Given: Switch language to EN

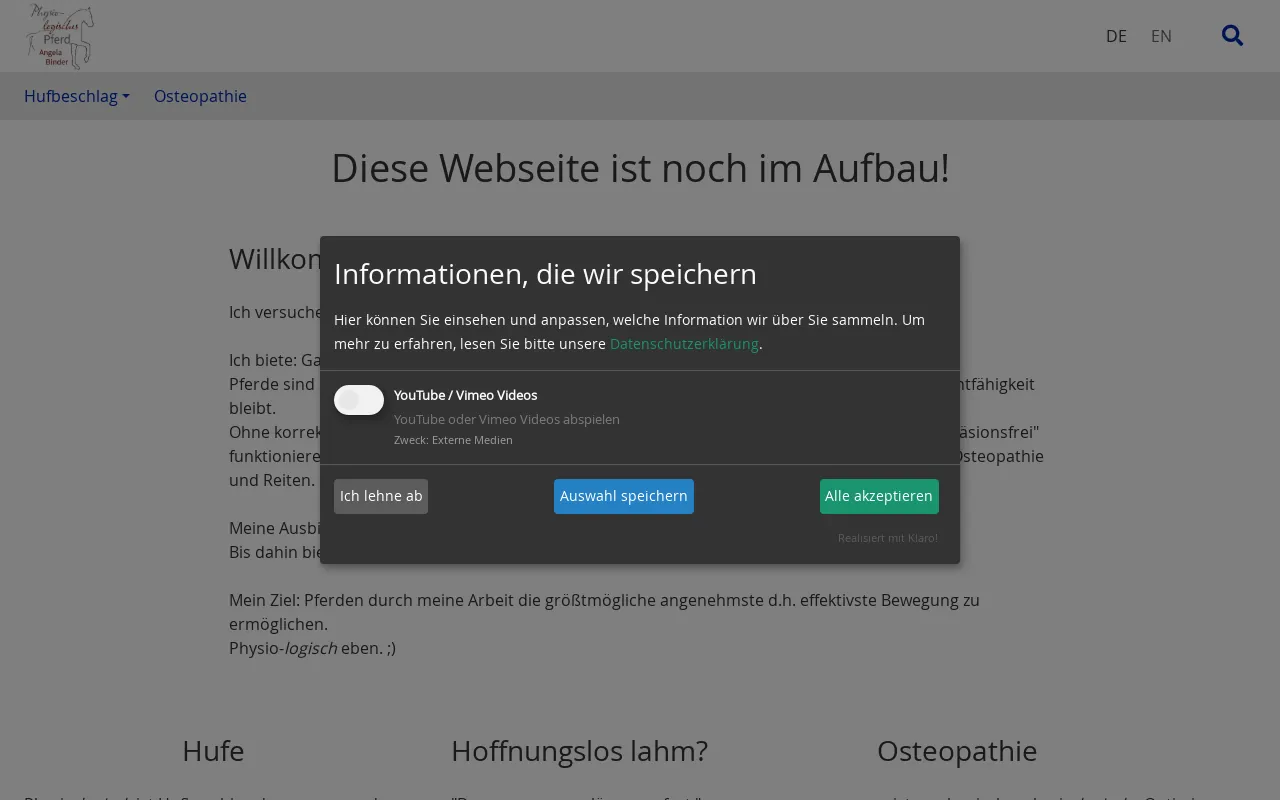Looking at the screenshot, I should coord(1161,36).
